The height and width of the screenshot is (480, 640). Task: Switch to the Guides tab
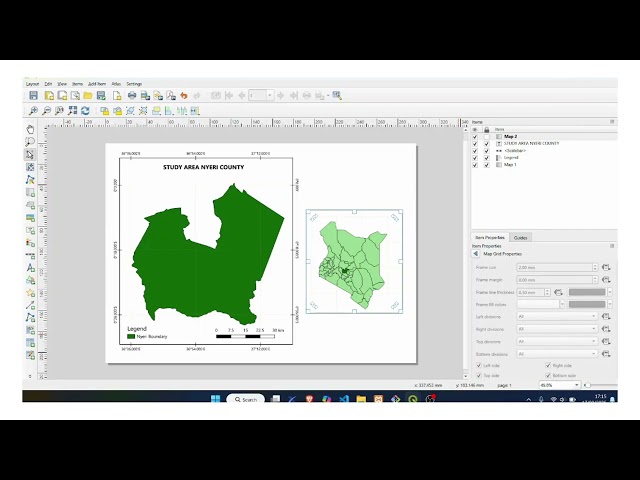point(520,238)
